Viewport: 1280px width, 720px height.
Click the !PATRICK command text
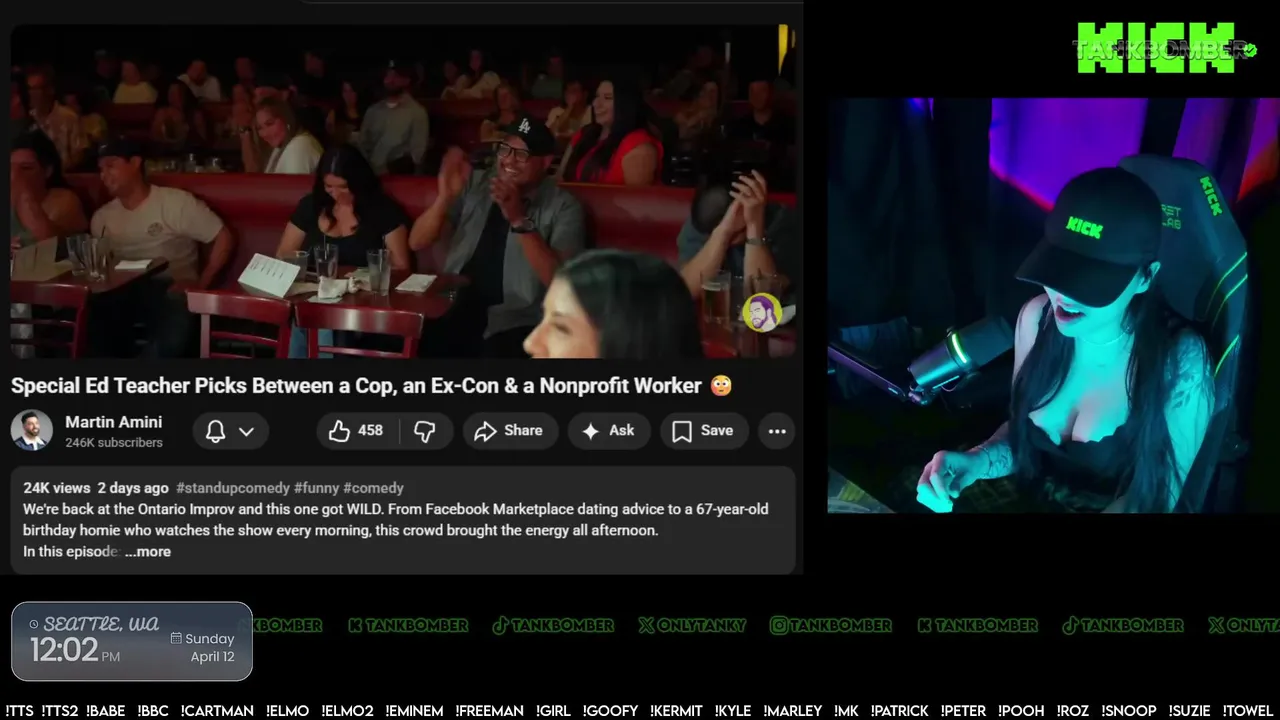(899, 711)
